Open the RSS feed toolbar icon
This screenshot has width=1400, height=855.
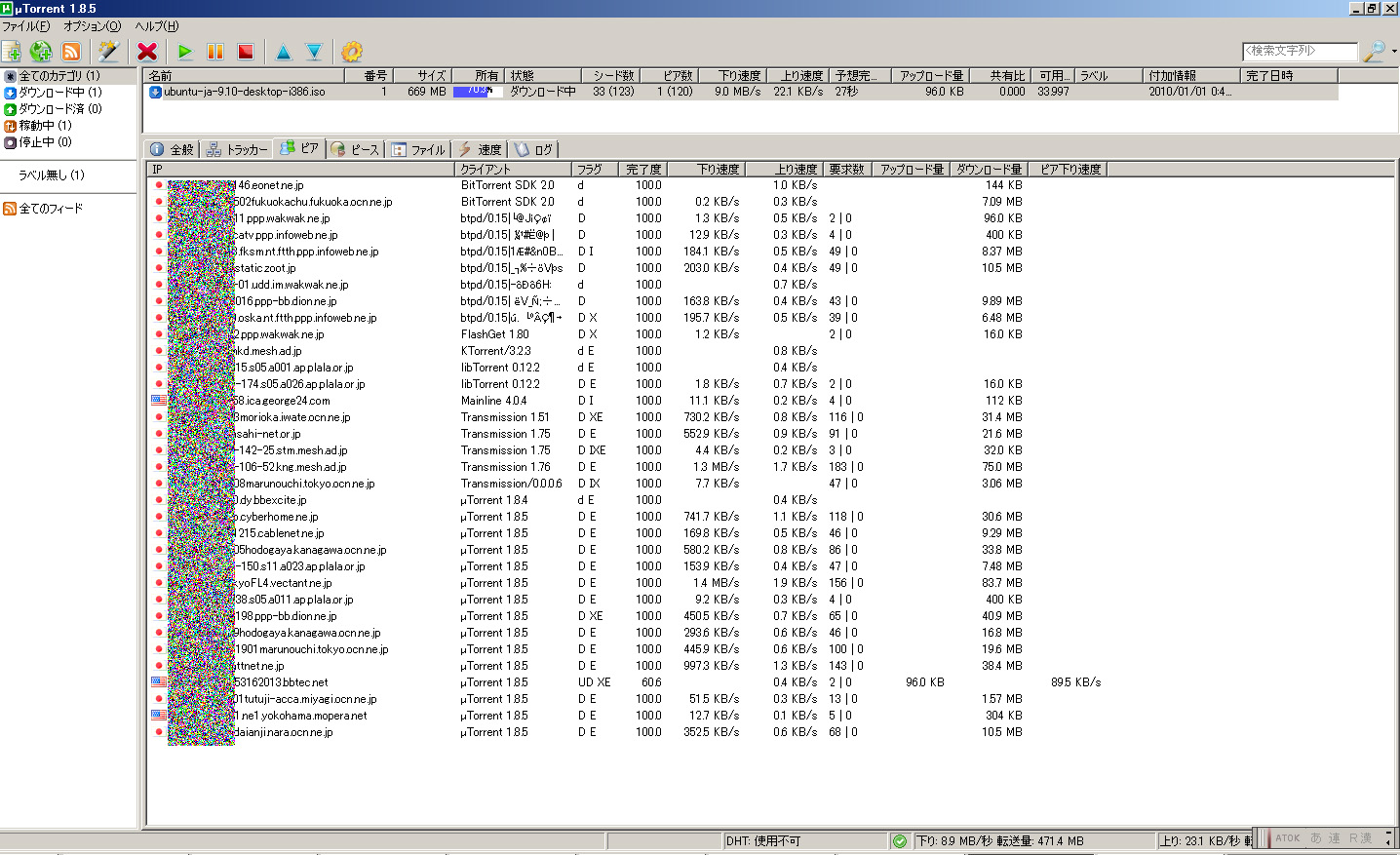coord(71,52)
